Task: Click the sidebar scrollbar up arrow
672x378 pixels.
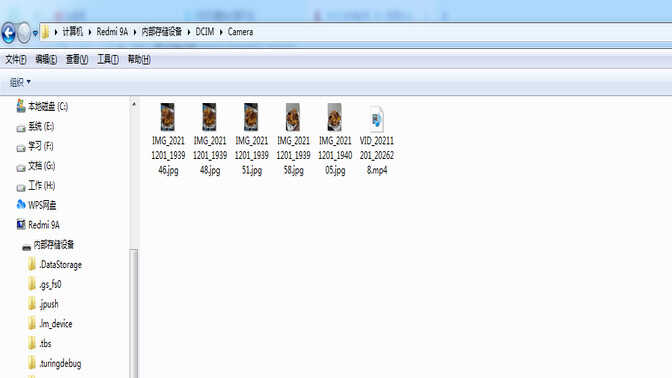Action: (134, 104)
